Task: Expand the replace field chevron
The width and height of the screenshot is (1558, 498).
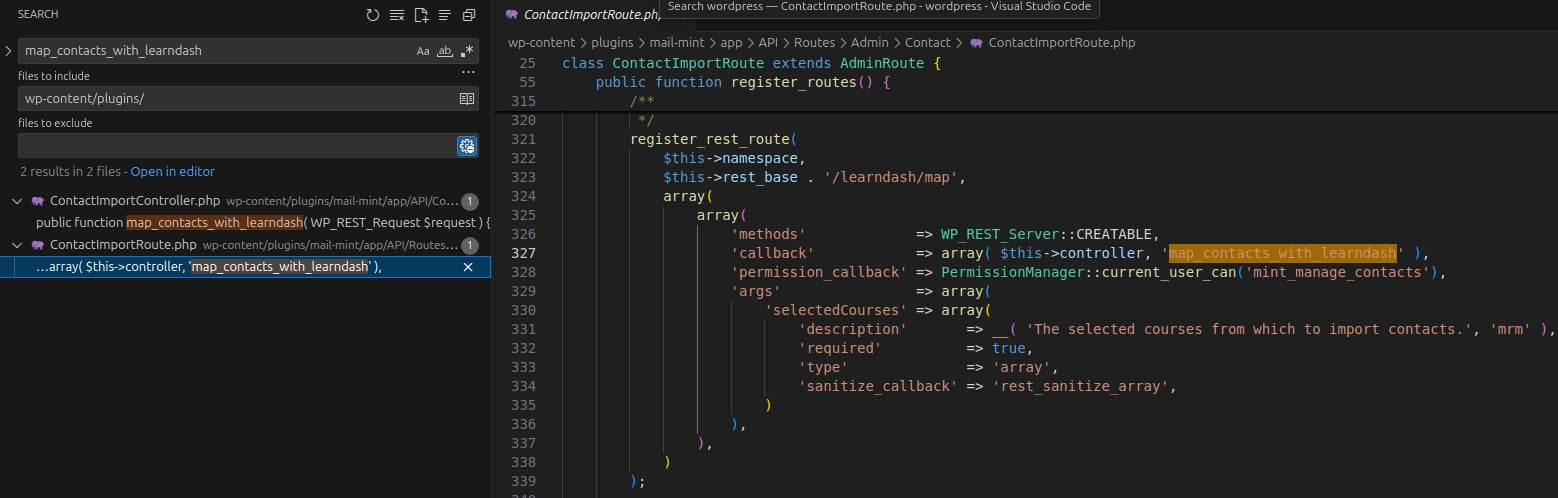Action: (8, 50)
